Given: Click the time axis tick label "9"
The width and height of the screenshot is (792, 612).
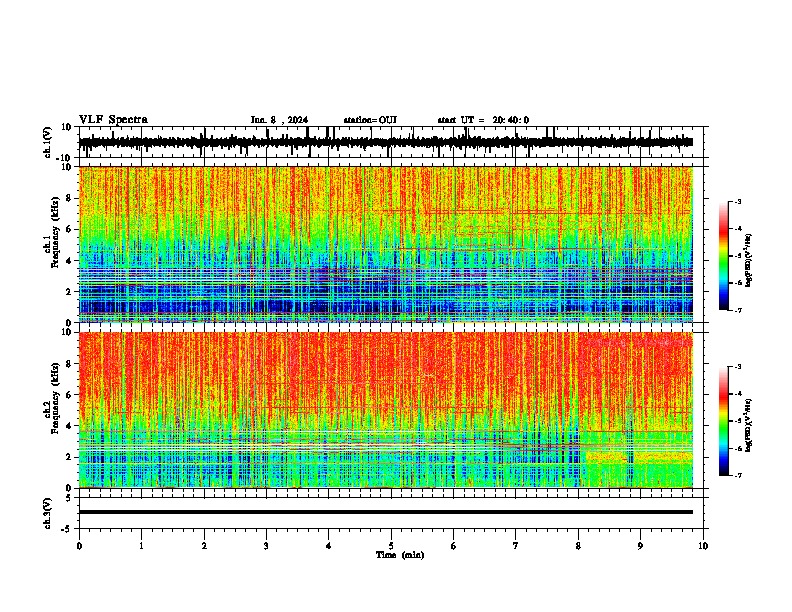Looking at the screenshot, I should [x=640, y=546].
